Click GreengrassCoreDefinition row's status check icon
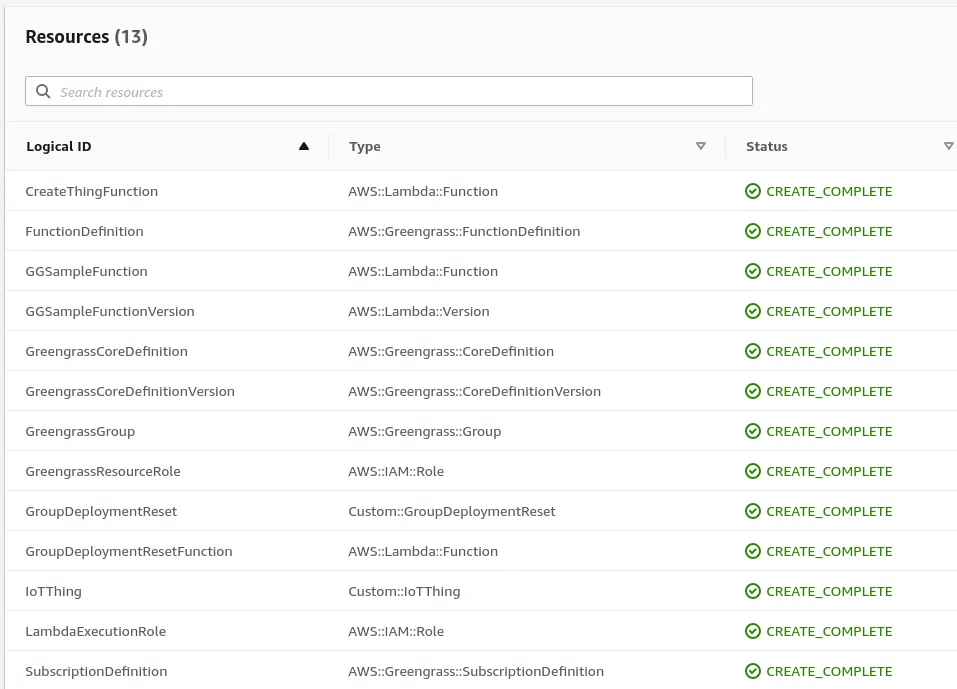The image size is (957, 689). (753, 352)
